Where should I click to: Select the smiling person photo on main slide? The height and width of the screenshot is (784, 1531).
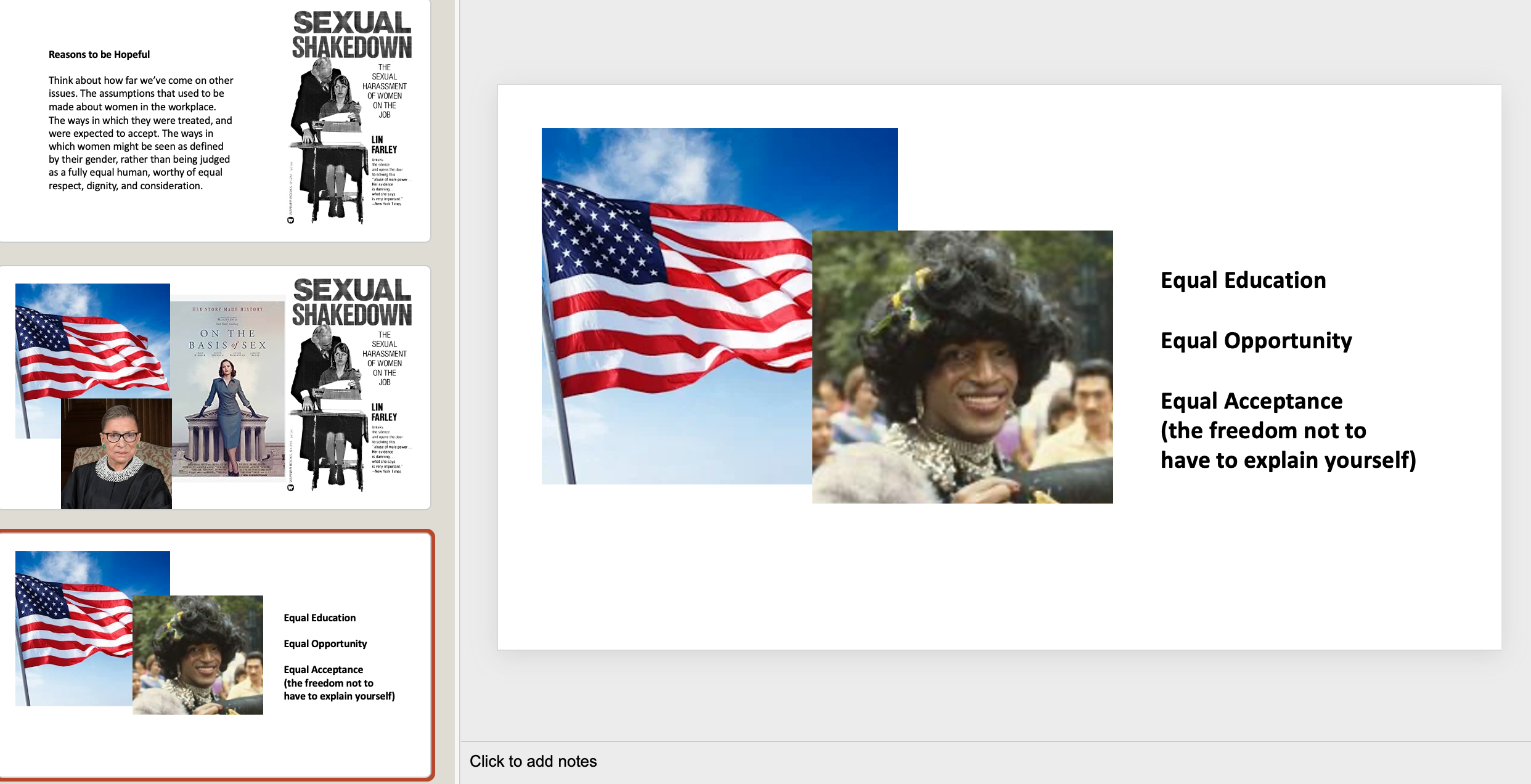(963, 367)
